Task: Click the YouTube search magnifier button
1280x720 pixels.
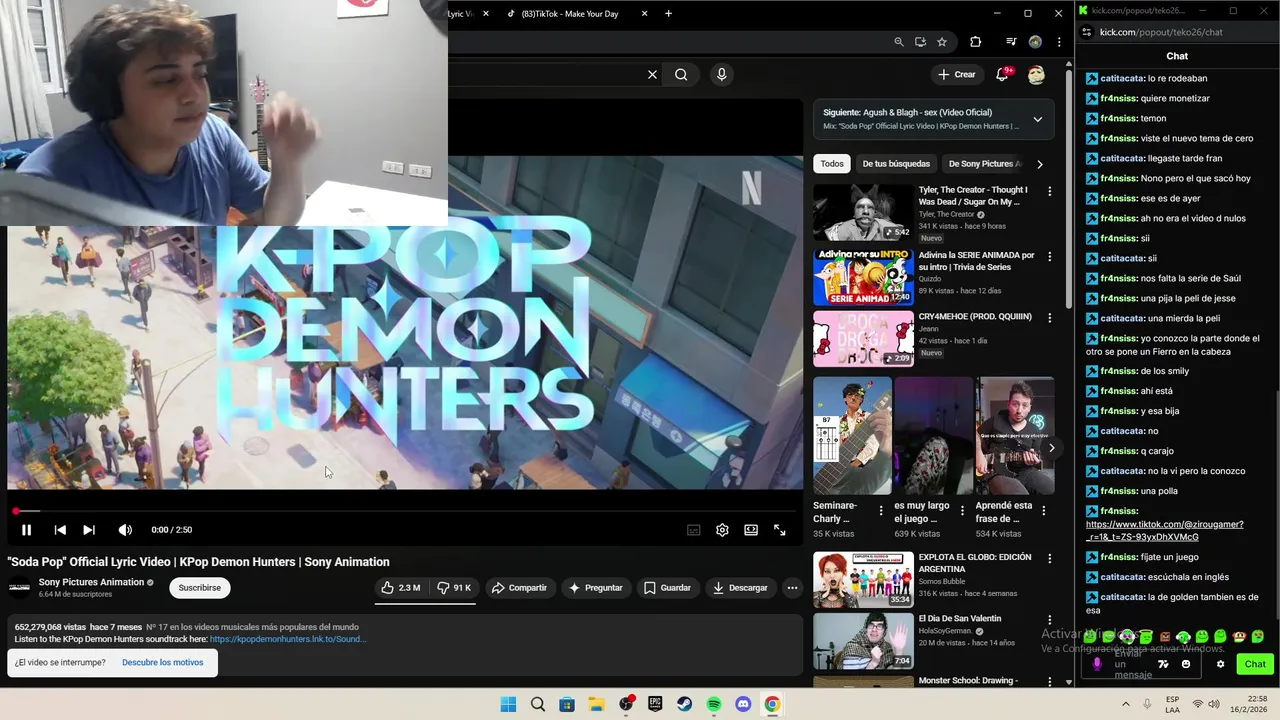Action: coord(681,74)
